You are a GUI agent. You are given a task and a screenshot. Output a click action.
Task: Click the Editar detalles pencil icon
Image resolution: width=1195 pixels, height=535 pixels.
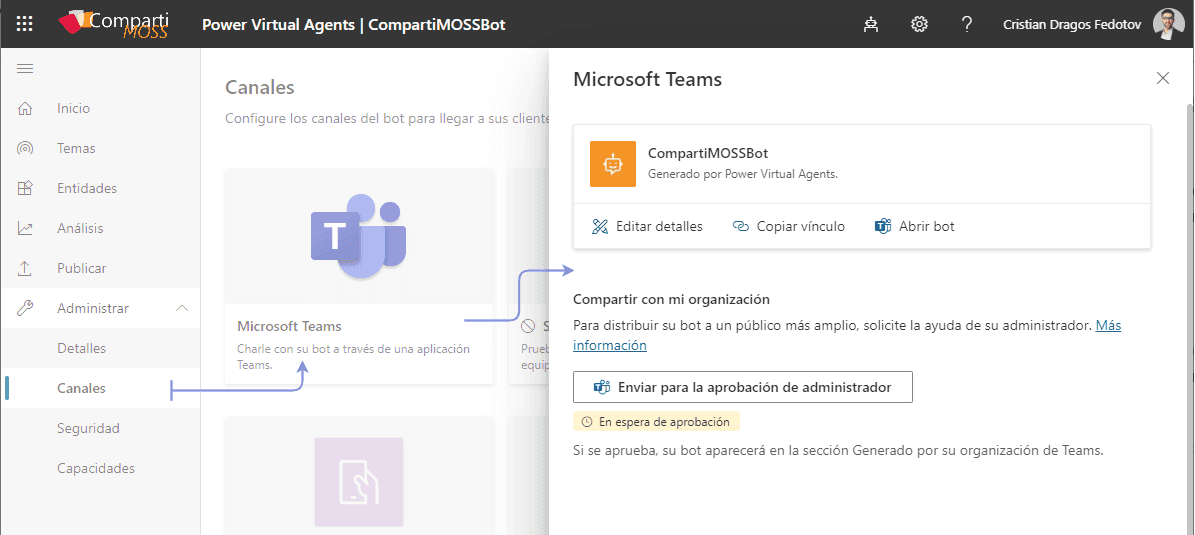601,226
